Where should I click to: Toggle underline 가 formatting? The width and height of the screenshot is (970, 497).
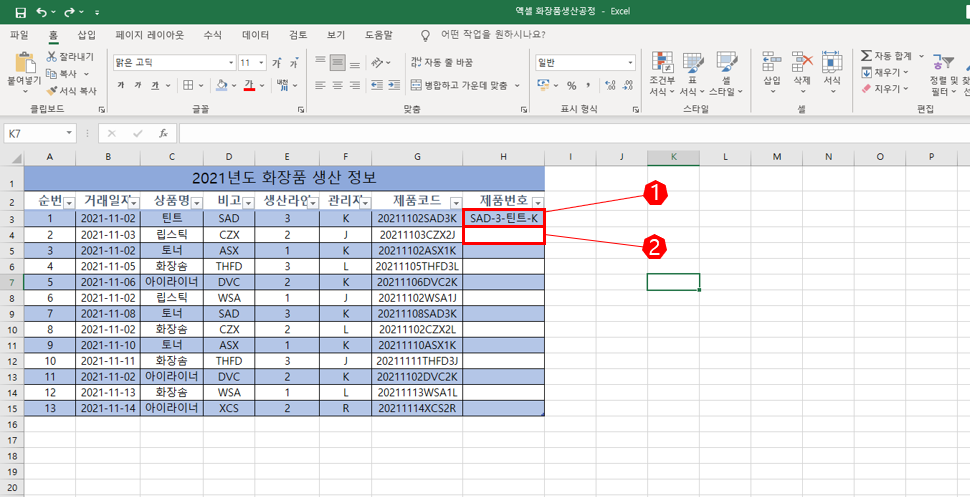pos(155,85)
